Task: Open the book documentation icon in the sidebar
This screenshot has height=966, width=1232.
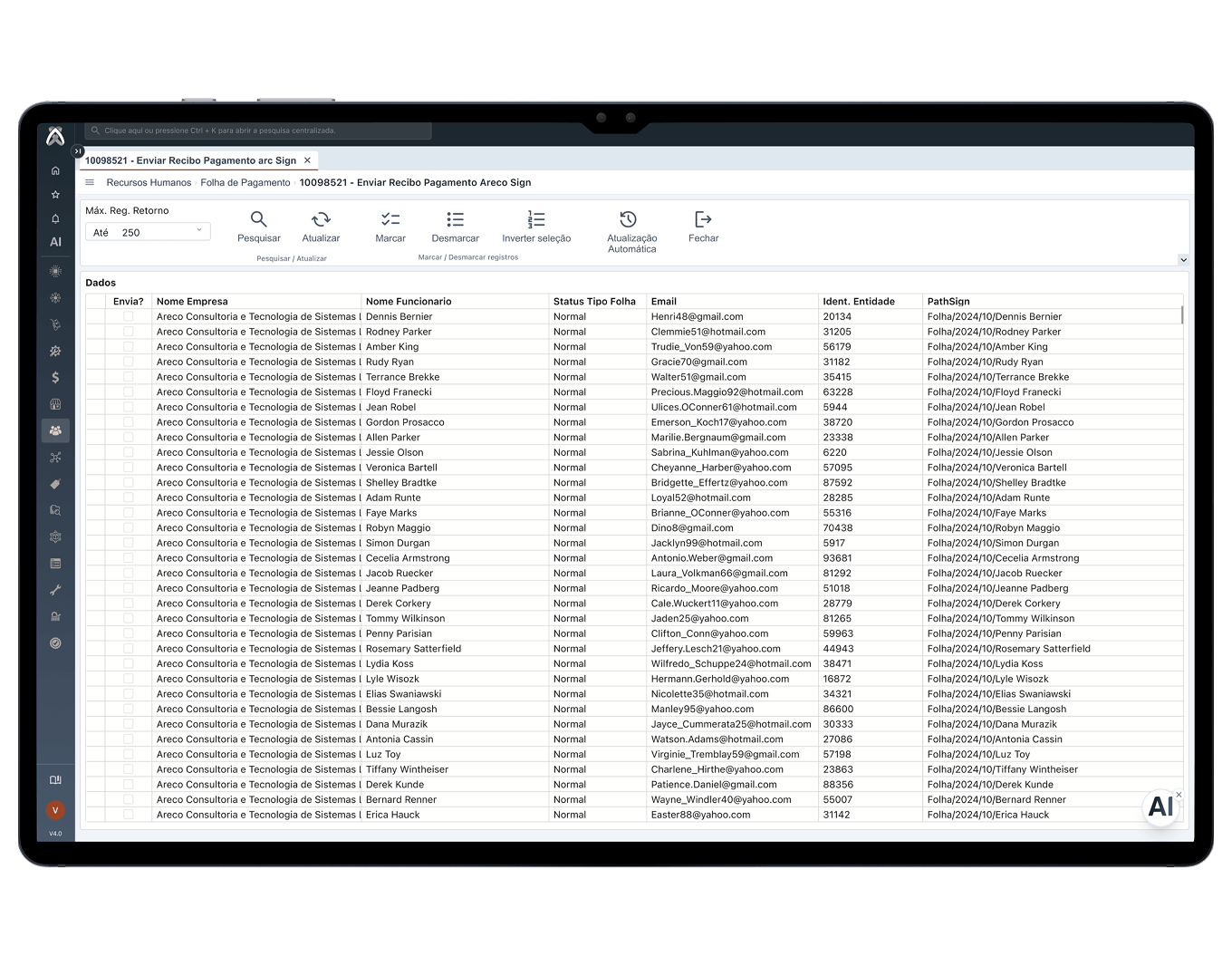Action: pos(55,779)
